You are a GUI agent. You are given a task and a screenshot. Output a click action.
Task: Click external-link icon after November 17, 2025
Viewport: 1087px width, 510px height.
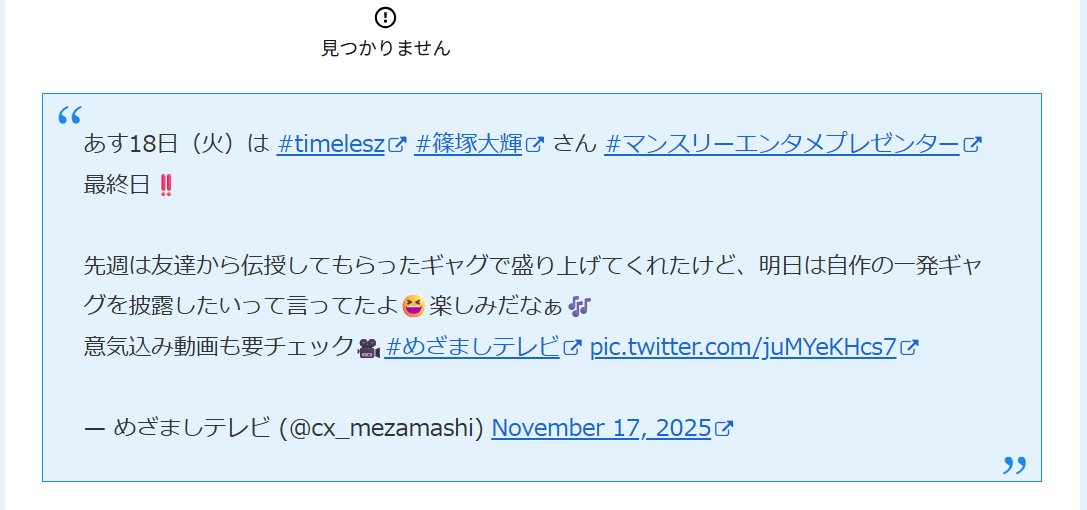[x=724, y=429]
